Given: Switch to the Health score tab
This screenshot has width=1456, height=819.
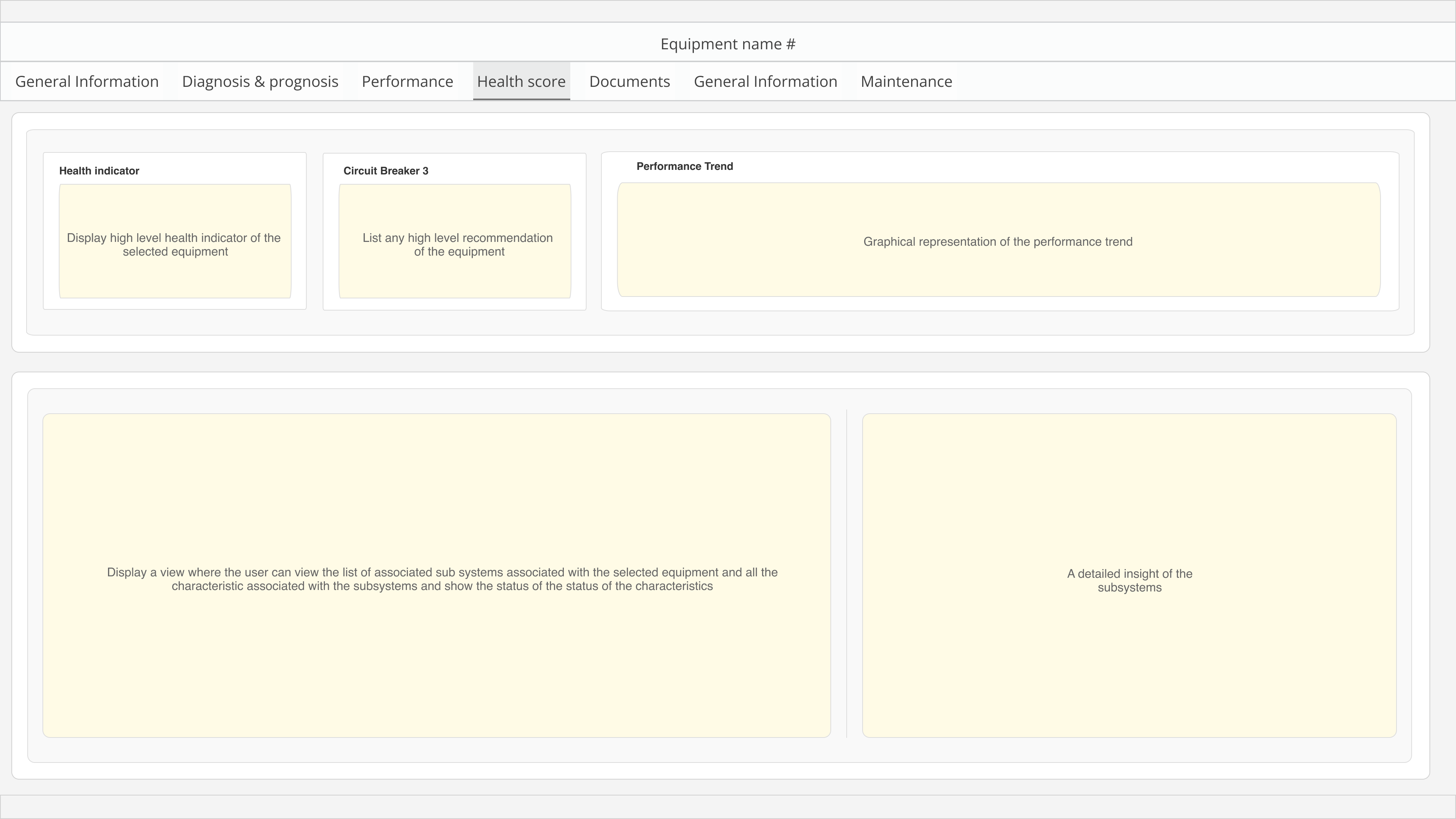Looking at the screenshot, I should [x=521, y=82].
